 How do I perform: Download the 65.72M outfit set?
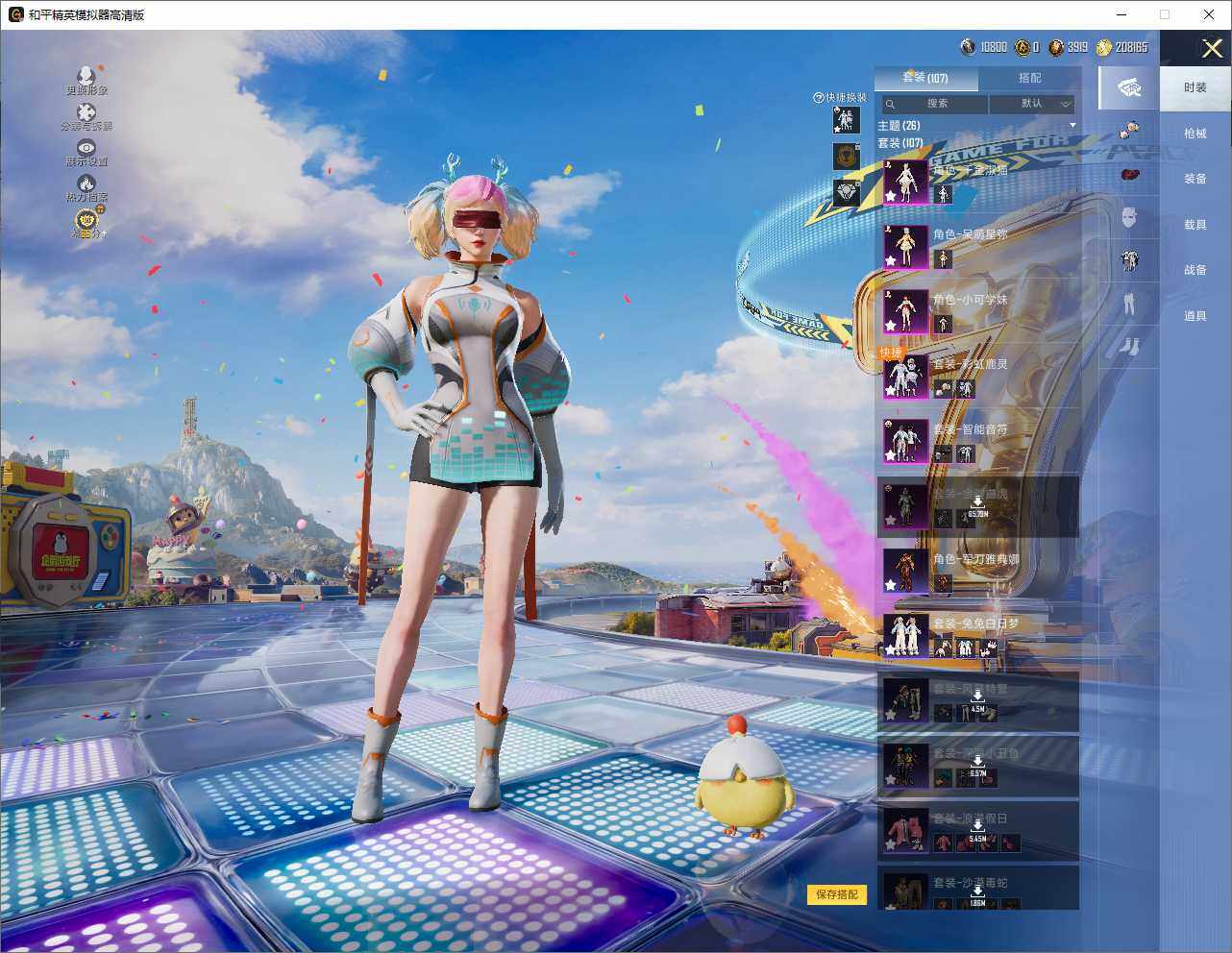click(977, 507)
